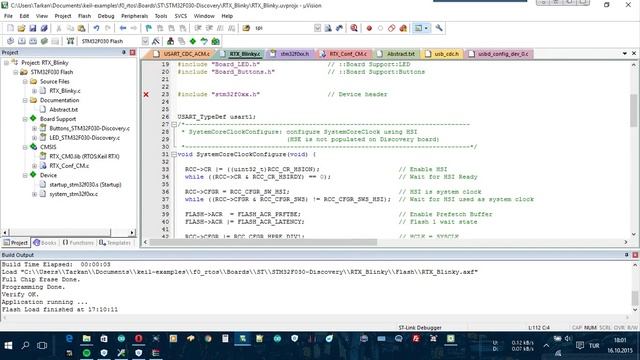640x360 pixels.
Task: Switch to the usb_cdc.h editor tab
Action: (442, 54)
